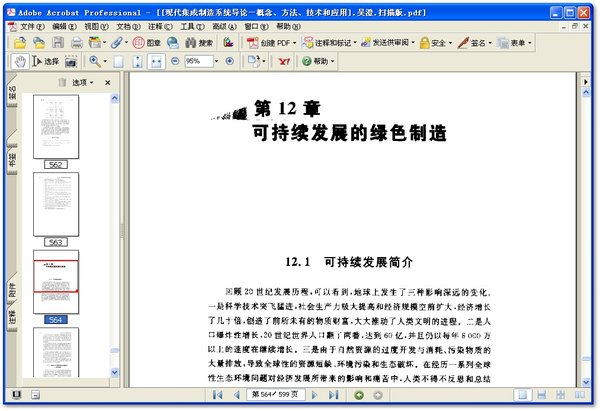Click the paperclip Attach file icon
Screen dimensions: 600x411
[117, 42]
